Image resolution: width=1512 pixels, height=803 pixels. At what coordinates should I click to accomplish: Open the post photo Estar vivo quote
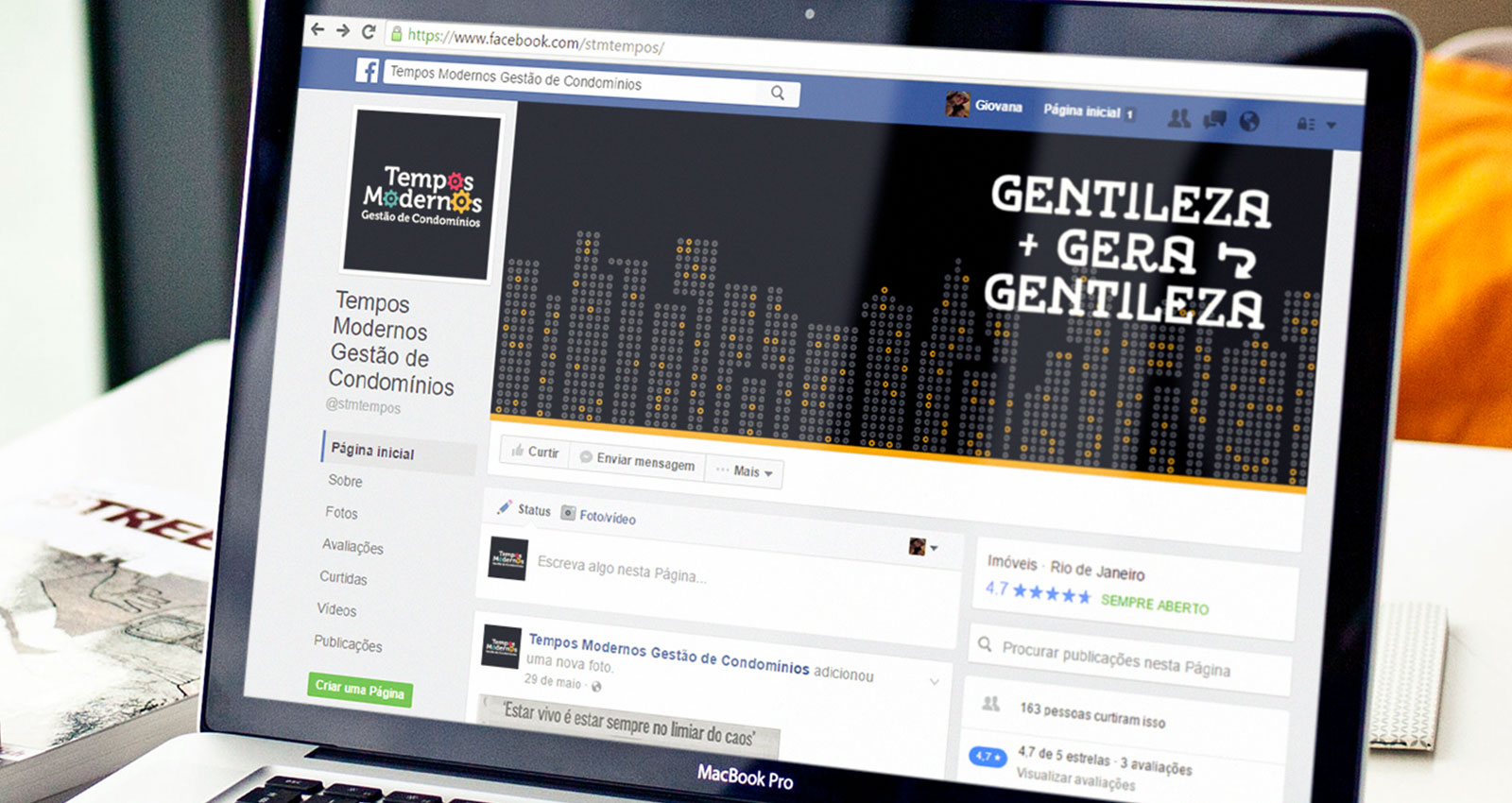[x=629, y=724]
